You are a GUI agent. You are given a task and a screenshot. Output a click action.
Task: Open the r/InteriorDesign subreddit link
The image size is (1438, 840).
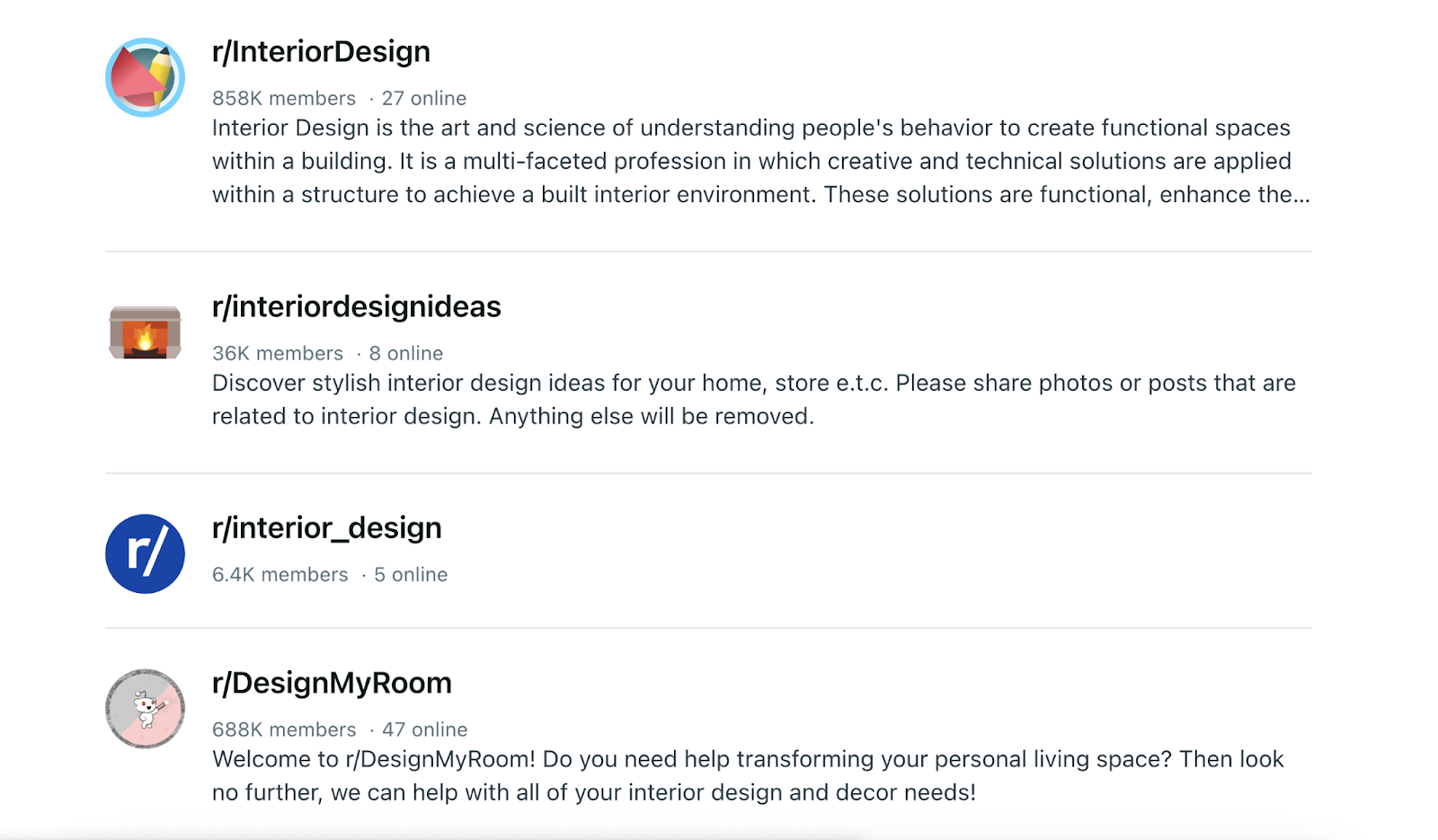tap(321, 51)
